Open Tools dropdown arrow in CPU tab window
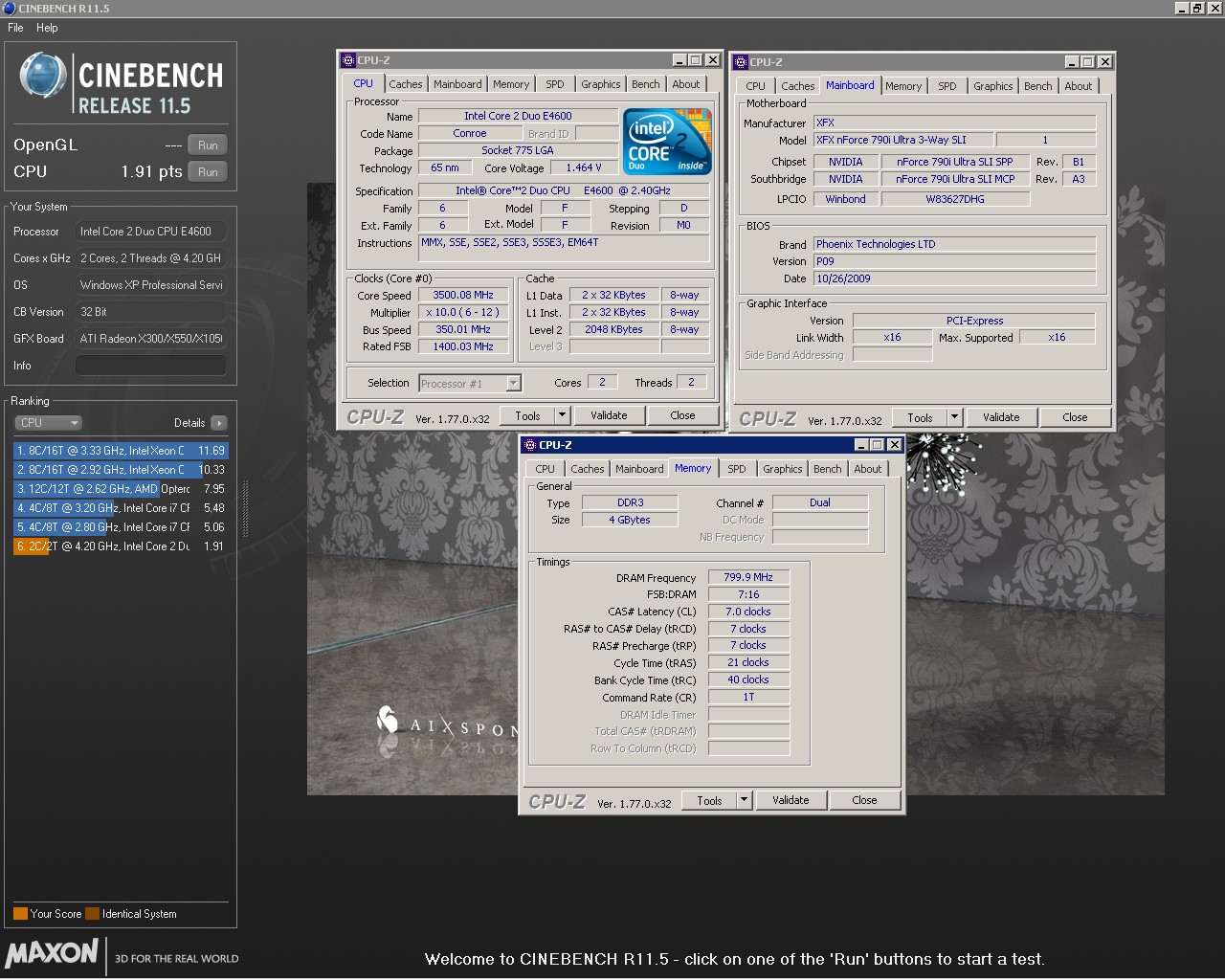This screenshot has width=1225, height=980. tap(563, 415)
